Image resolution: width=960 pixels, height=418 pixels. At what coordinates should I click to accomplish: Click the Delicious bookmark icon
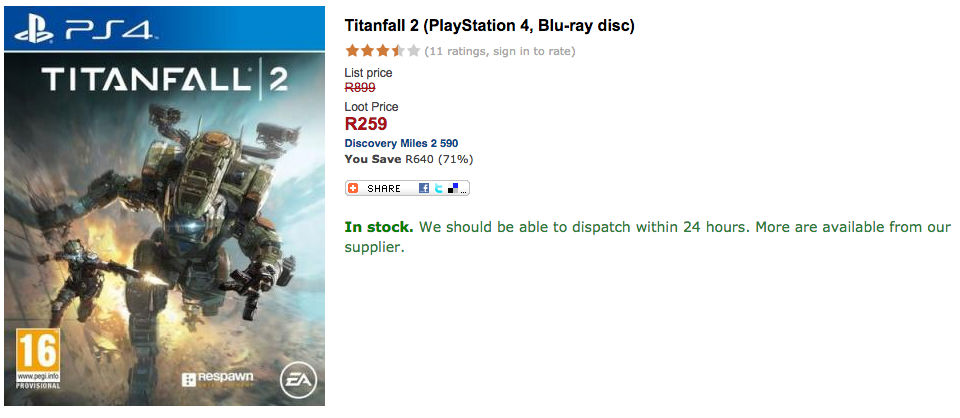tap(452, 188)
